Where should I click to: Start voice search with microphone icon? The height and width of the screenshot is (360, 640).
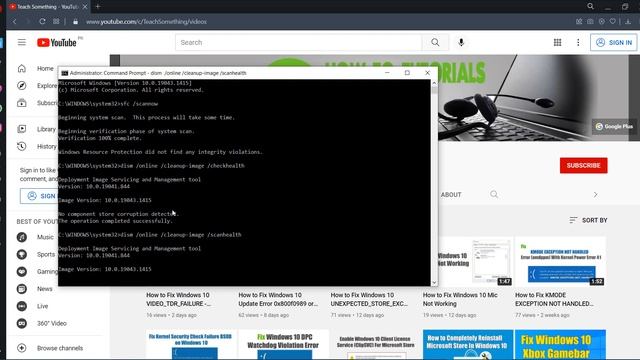point(461,42)
